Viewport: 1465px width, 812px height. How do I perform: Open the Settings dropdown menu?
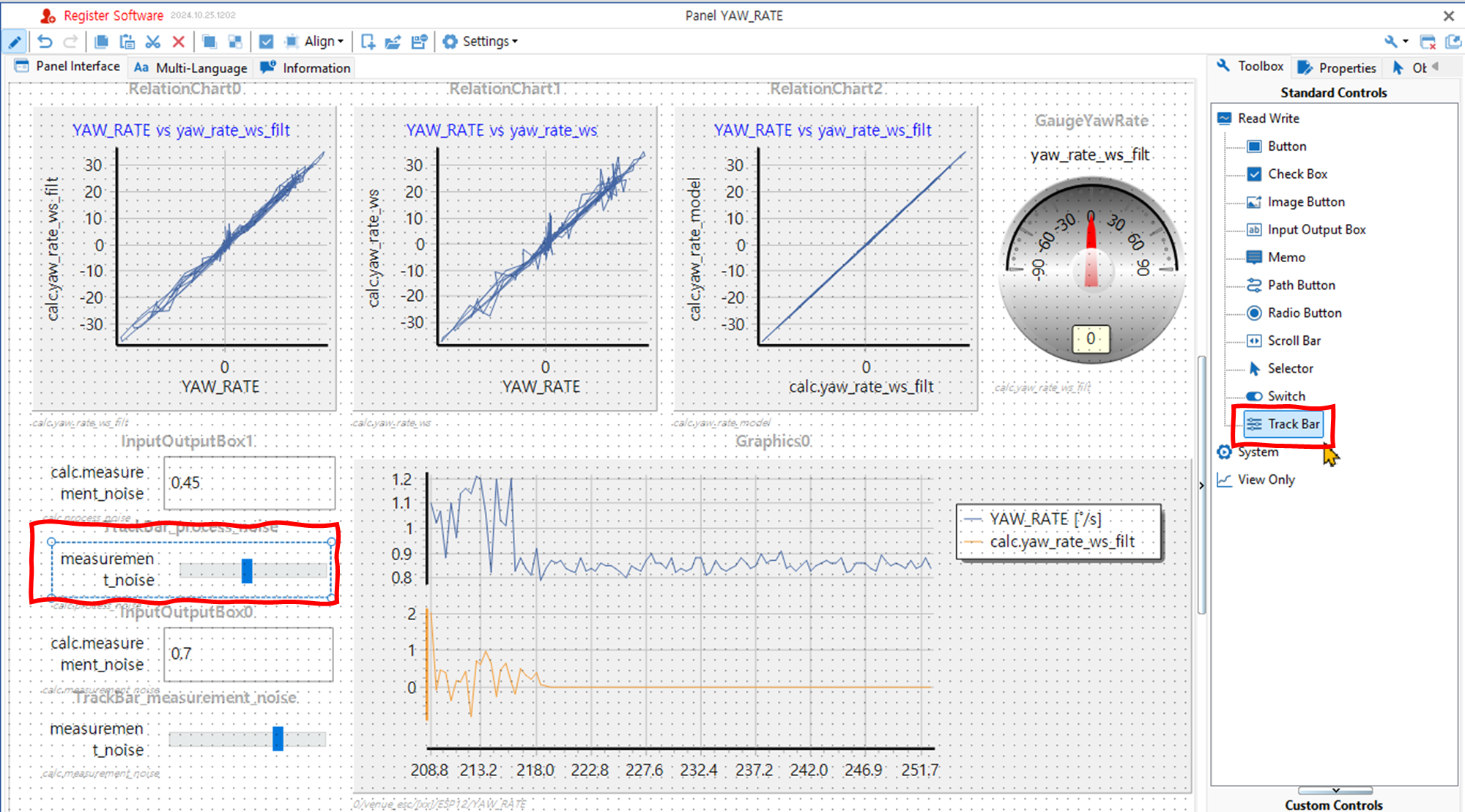489,42
